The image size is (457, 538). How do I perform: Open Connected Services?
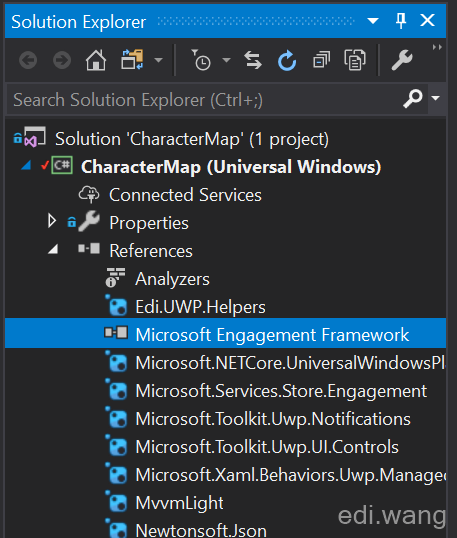pos(185,195)
